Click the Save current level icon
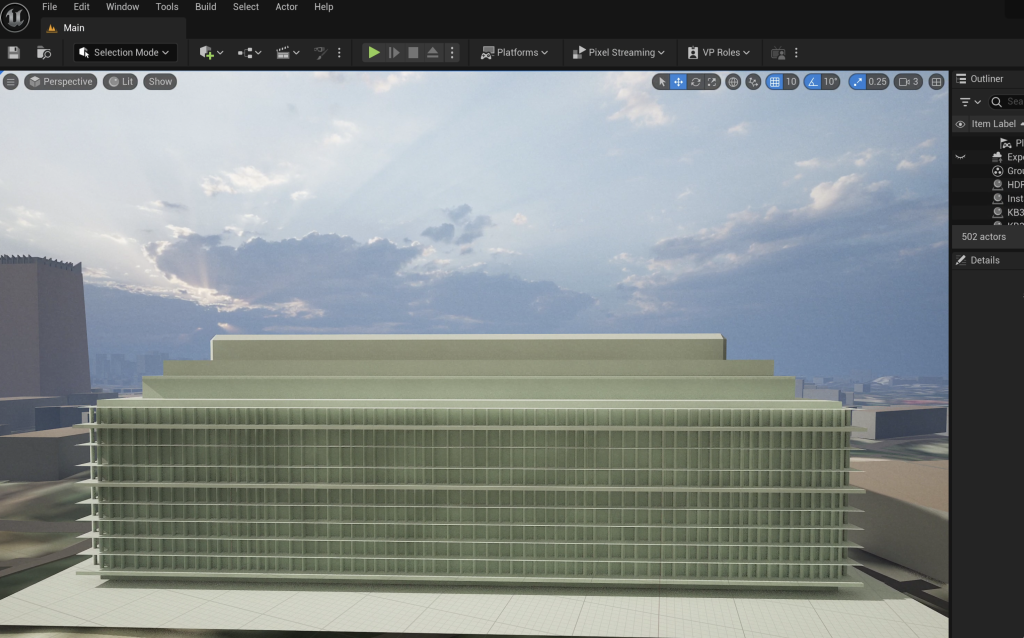 pyautogui.click(x=14, y=52)
